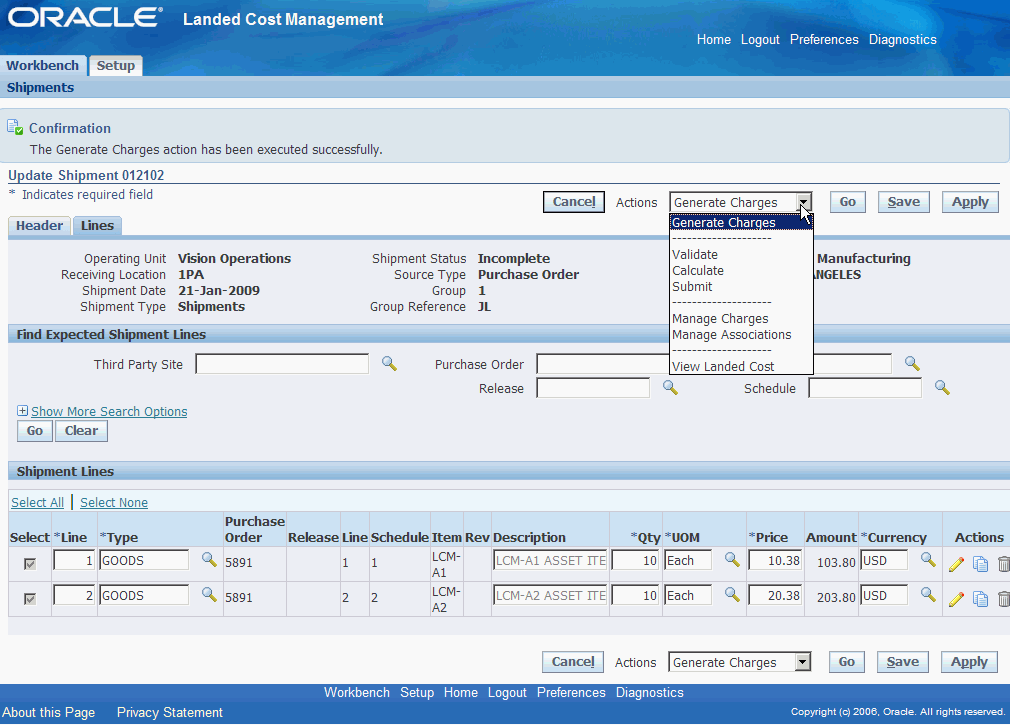The height and width of the screenshot is (725, 1010).
Task: Switch to the Setup tab
Action: click(x=116, y=66)
